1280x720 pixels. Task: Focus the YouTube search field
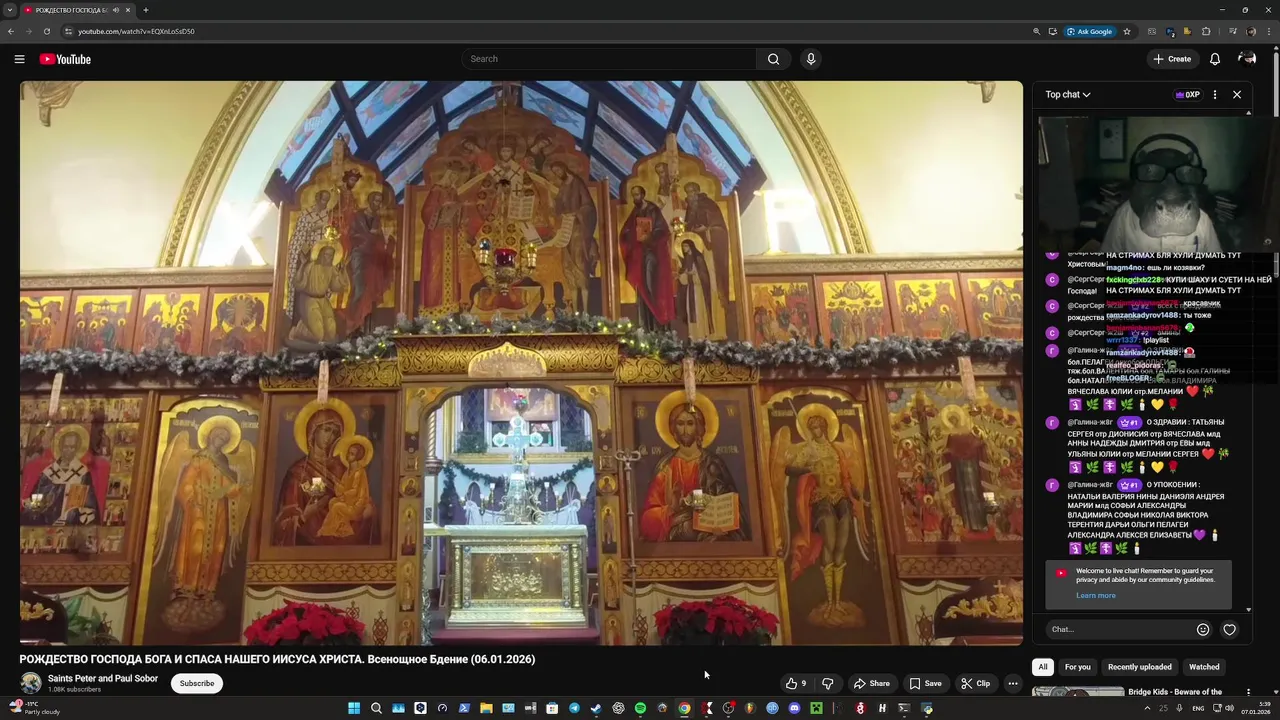click(609, 59)
